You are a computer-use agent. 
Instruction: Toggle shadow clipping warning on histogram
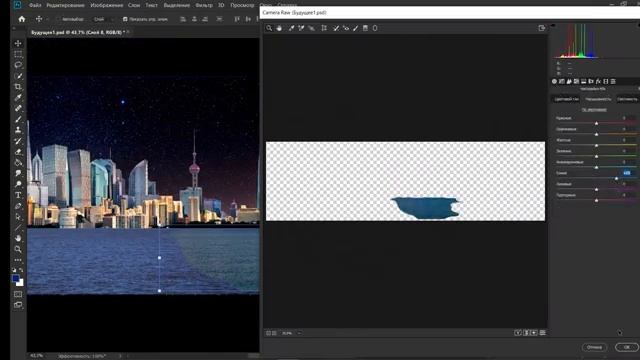553,25
